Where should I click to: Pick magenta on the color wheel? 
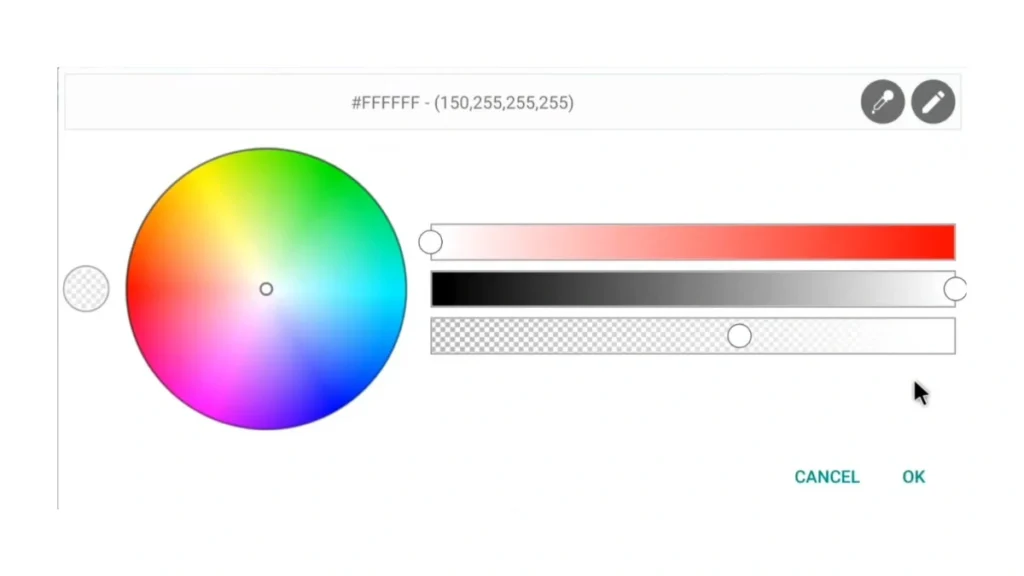tap(204, 398)
